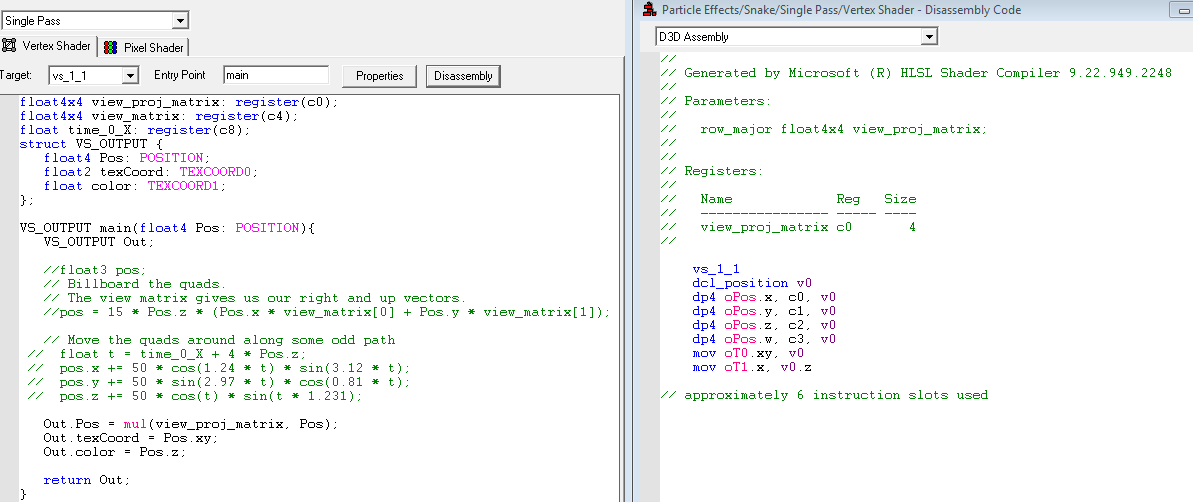This screenshot has height=502, width=1193.
Task: Click the 'dcl_position v0' assembly line
Action: pos(748,283)
